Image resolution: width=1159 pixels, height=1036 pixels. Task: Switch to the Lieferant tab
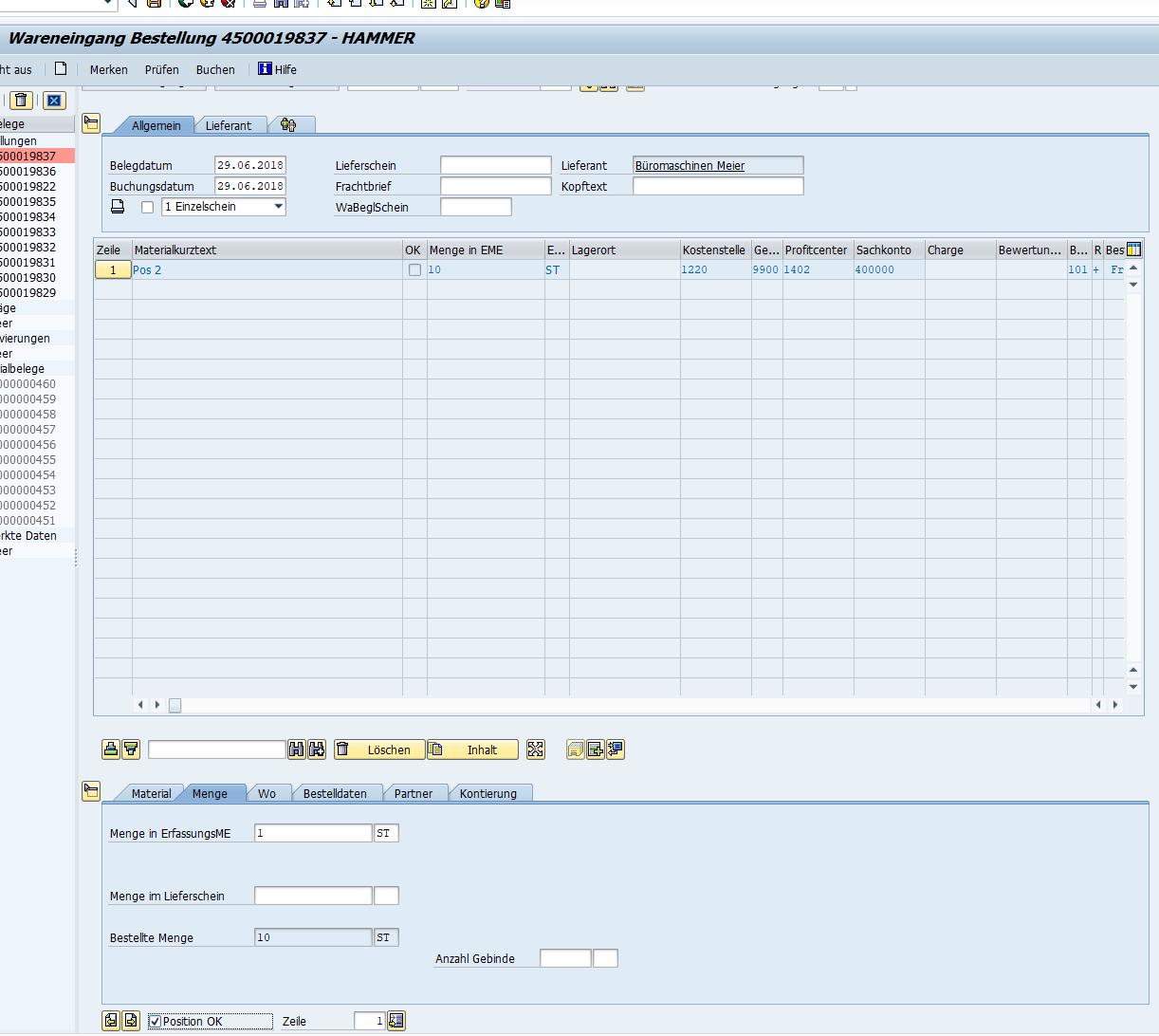[229, 125]
